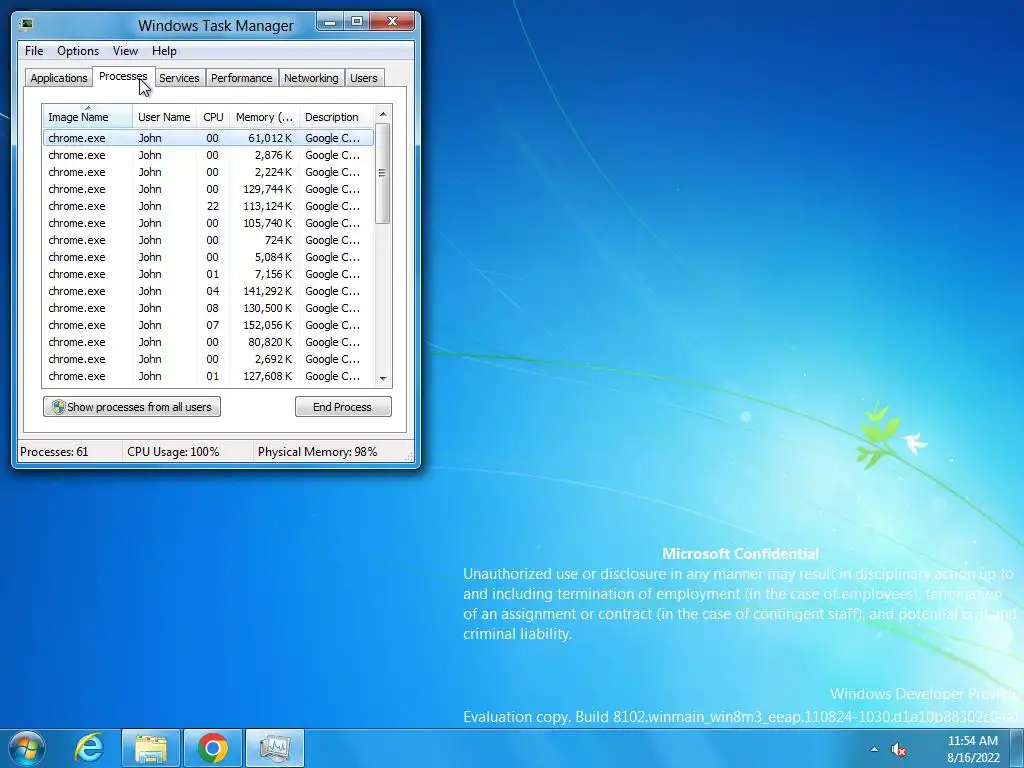This screenshot has width=1024, height=768.
Task: Sort by Image Name column header
Action: click(88, 116)
